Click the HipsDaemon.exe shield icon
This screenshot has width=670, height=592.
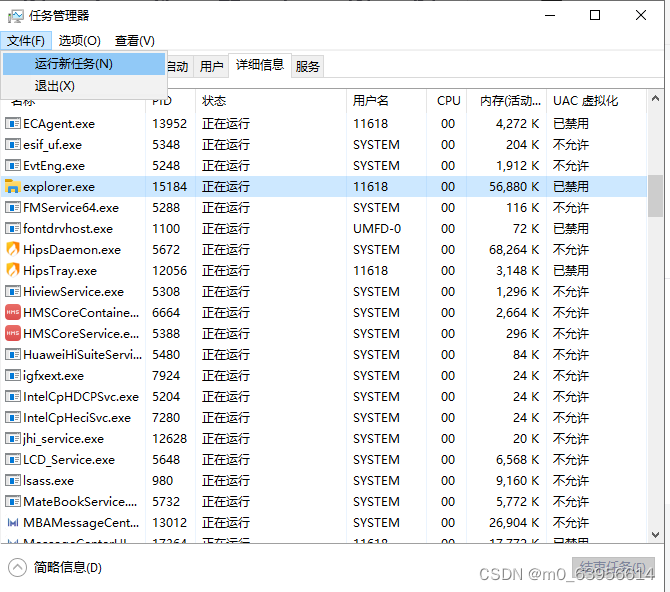click(13, 249)
